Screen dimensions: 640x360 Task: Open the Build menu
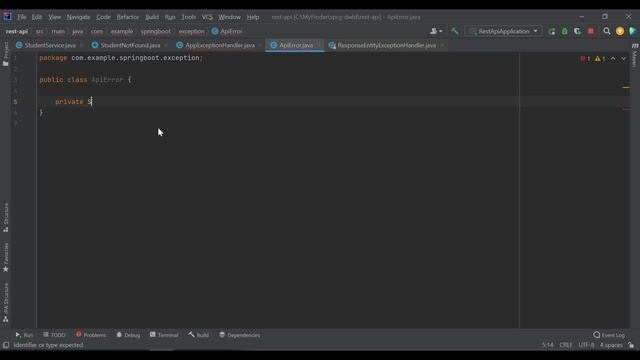point(152,17)
